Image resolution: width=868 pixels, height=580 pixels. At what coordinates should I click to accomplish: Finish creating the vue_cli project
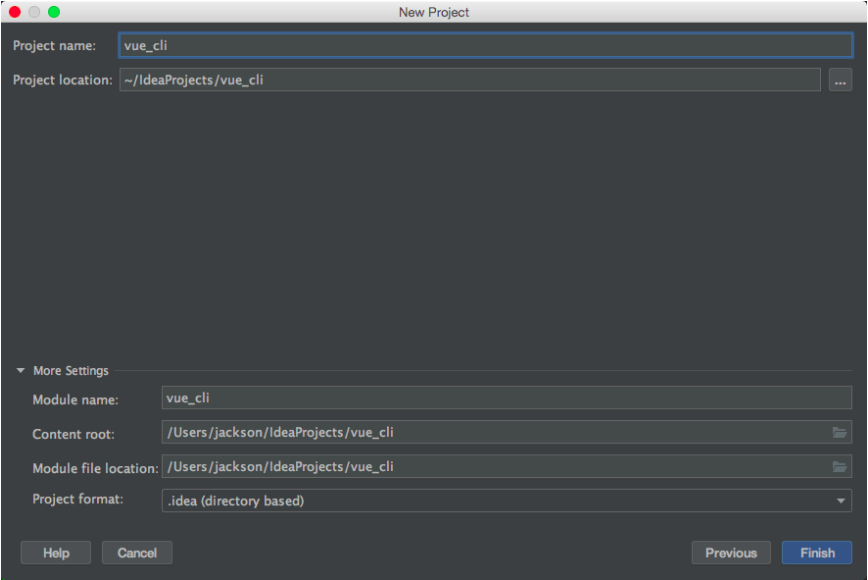(x=817, y=553)
